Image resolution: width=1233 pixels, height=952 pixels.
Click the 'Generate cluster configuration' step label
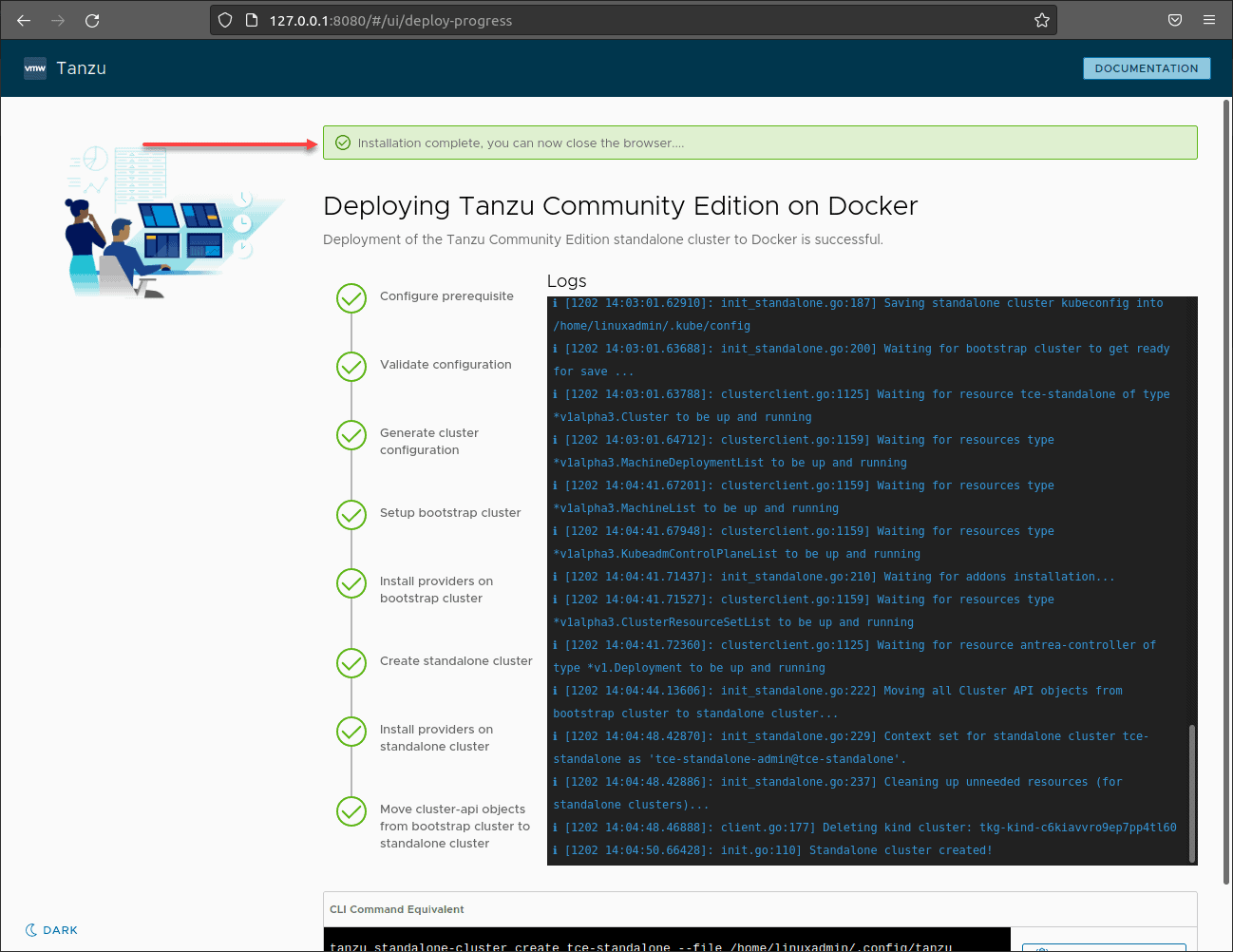(x=429, y=442)
